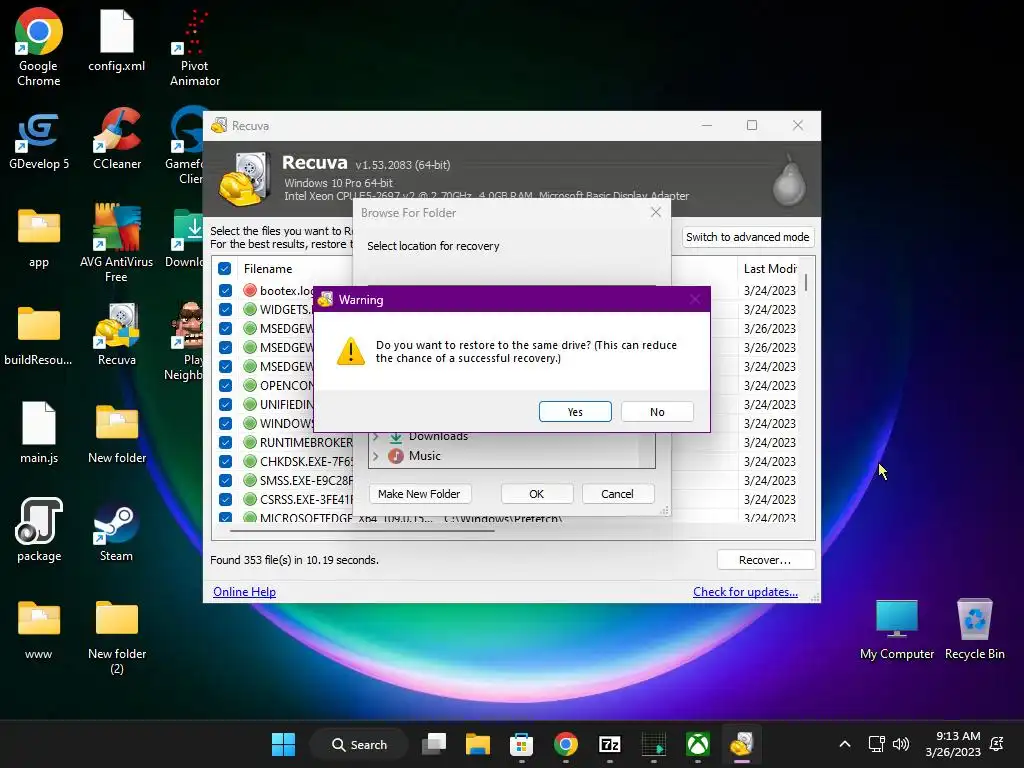Launch CCleaner desktop shortcut

117,139
